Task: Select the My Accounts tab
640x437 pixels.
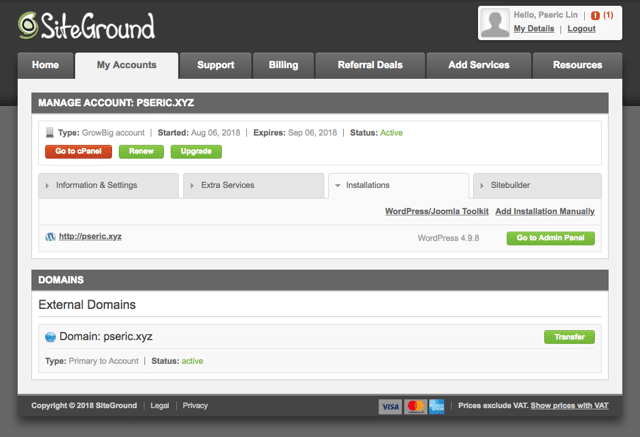Action: [127, 65]
